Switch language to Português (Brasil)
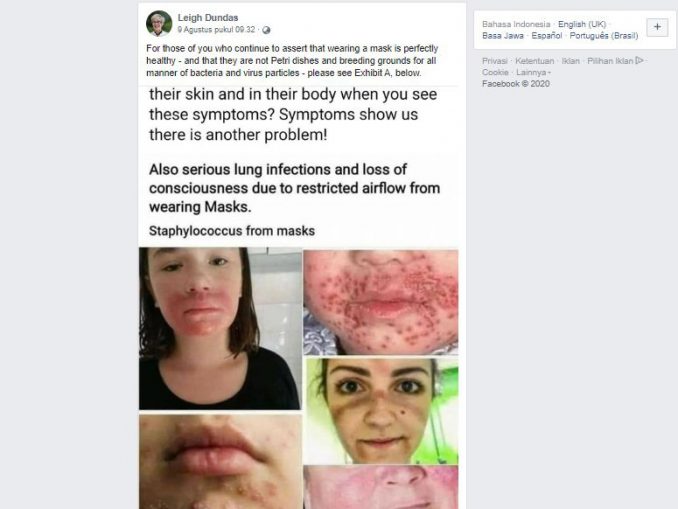 (x=604, y=35)
